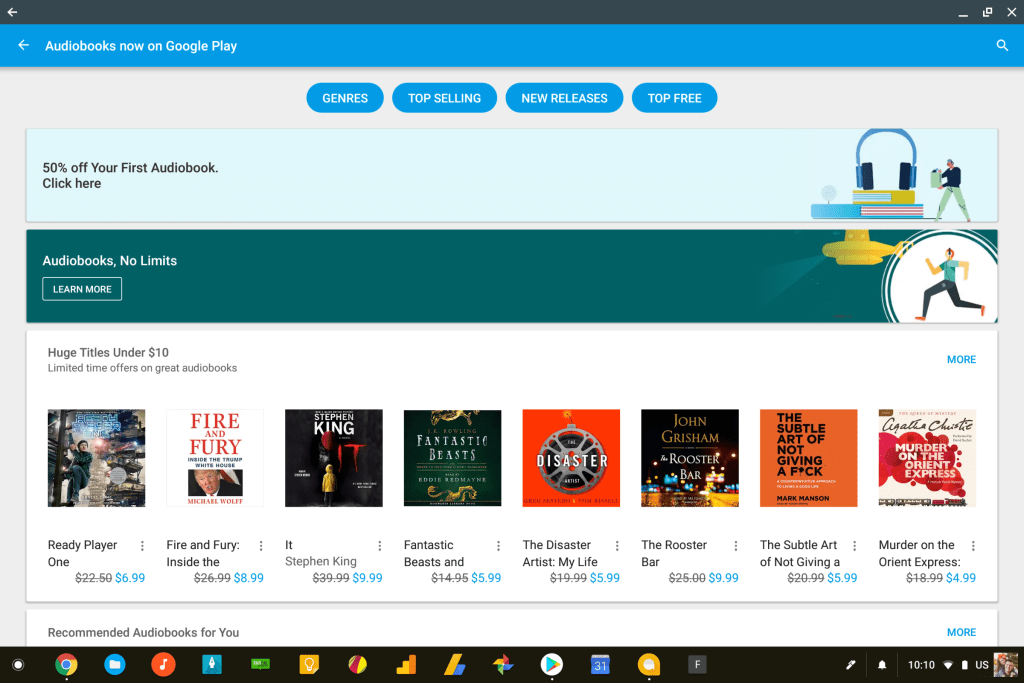Viewport: 1024px width, 683px height.
Task: Open Google Play Music from the shelf
Action: [163, 665]
